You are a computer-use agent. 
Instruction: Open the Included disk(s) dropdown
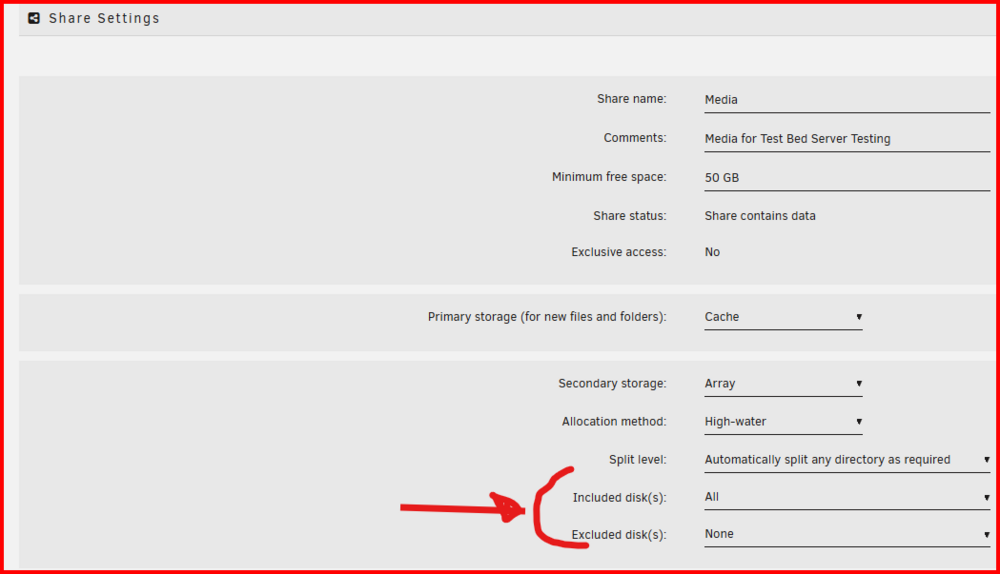pos(847,497)
